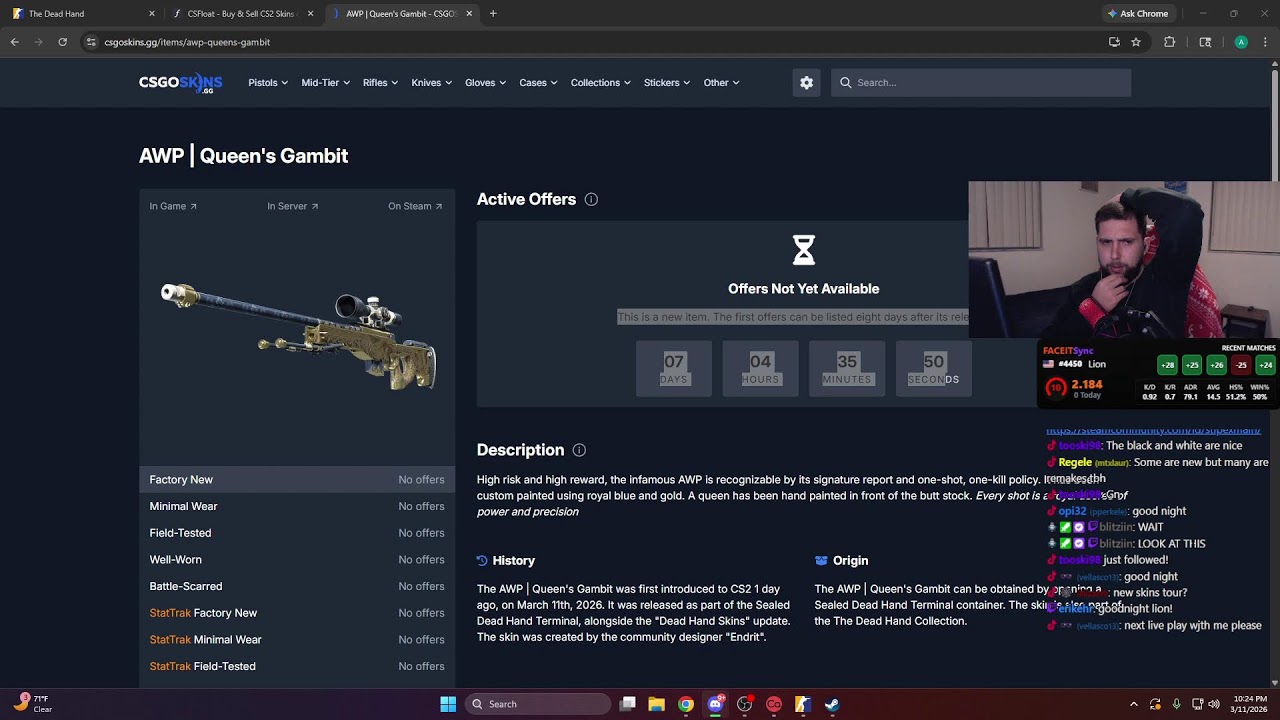The height and width of the screenshot is (720, 1280).
Task: Click the site info icon in address bar
Action: point(91,42)
